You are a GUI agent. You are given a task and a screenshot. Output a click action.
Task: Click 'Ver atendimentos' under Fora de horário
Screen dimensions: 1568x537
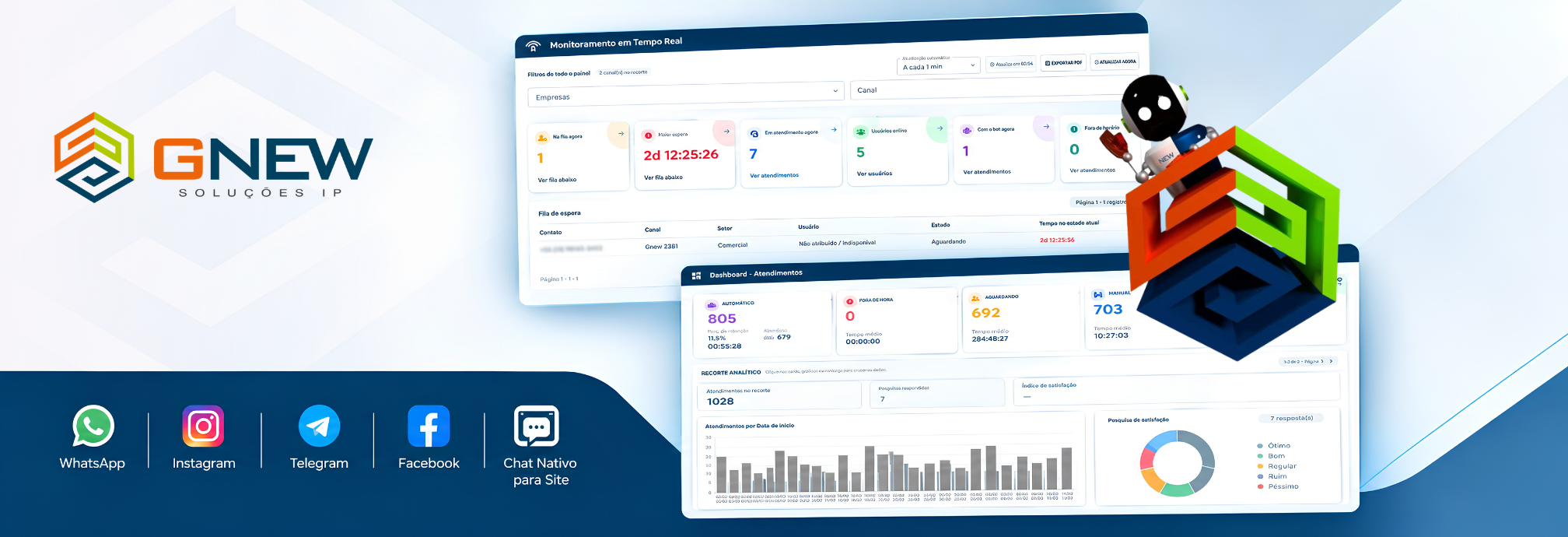(1092, 170)
